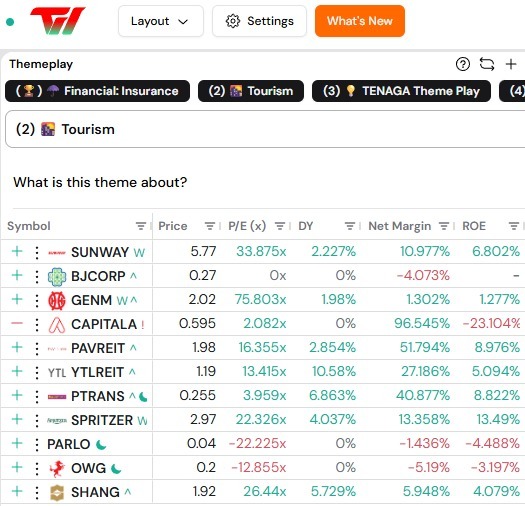Open GENM row three-dot menu
525x506 pixels.
[x=37, y=300]
